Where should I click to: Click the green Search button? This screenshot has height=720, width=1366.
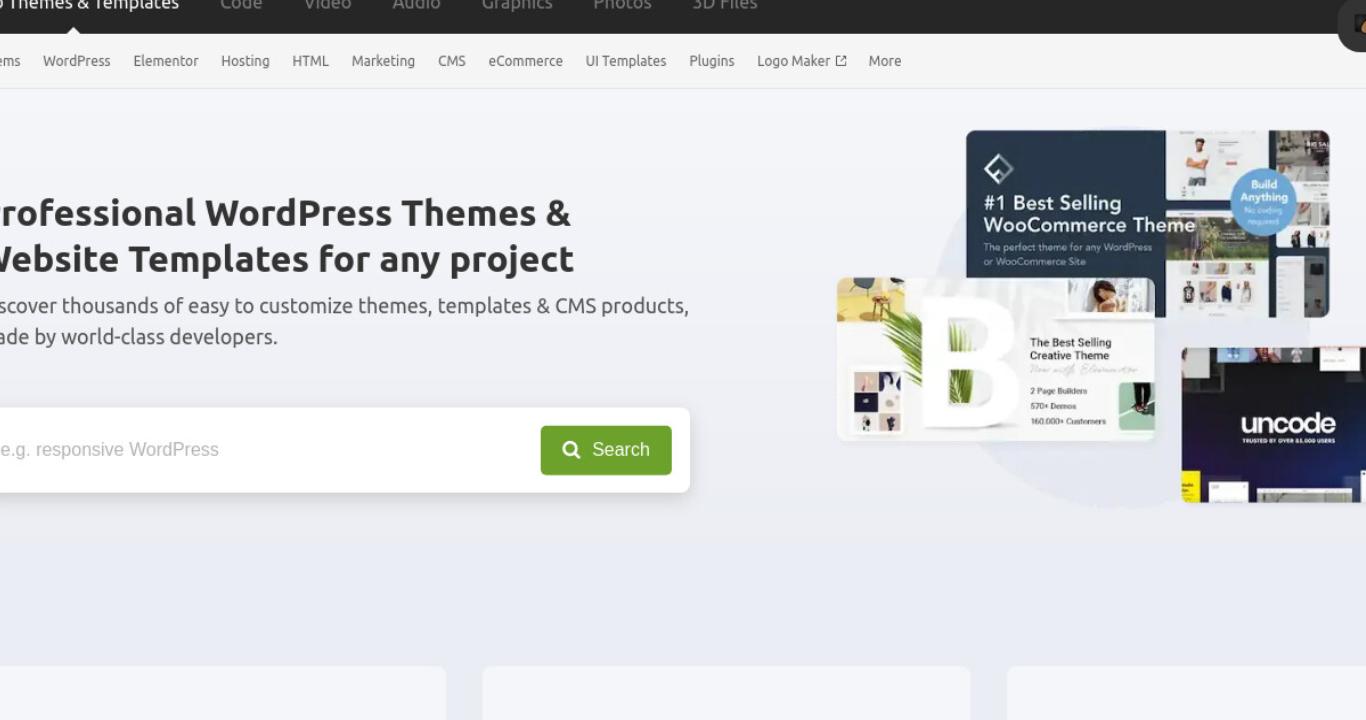pyautogui.click(x=606, y=450)
